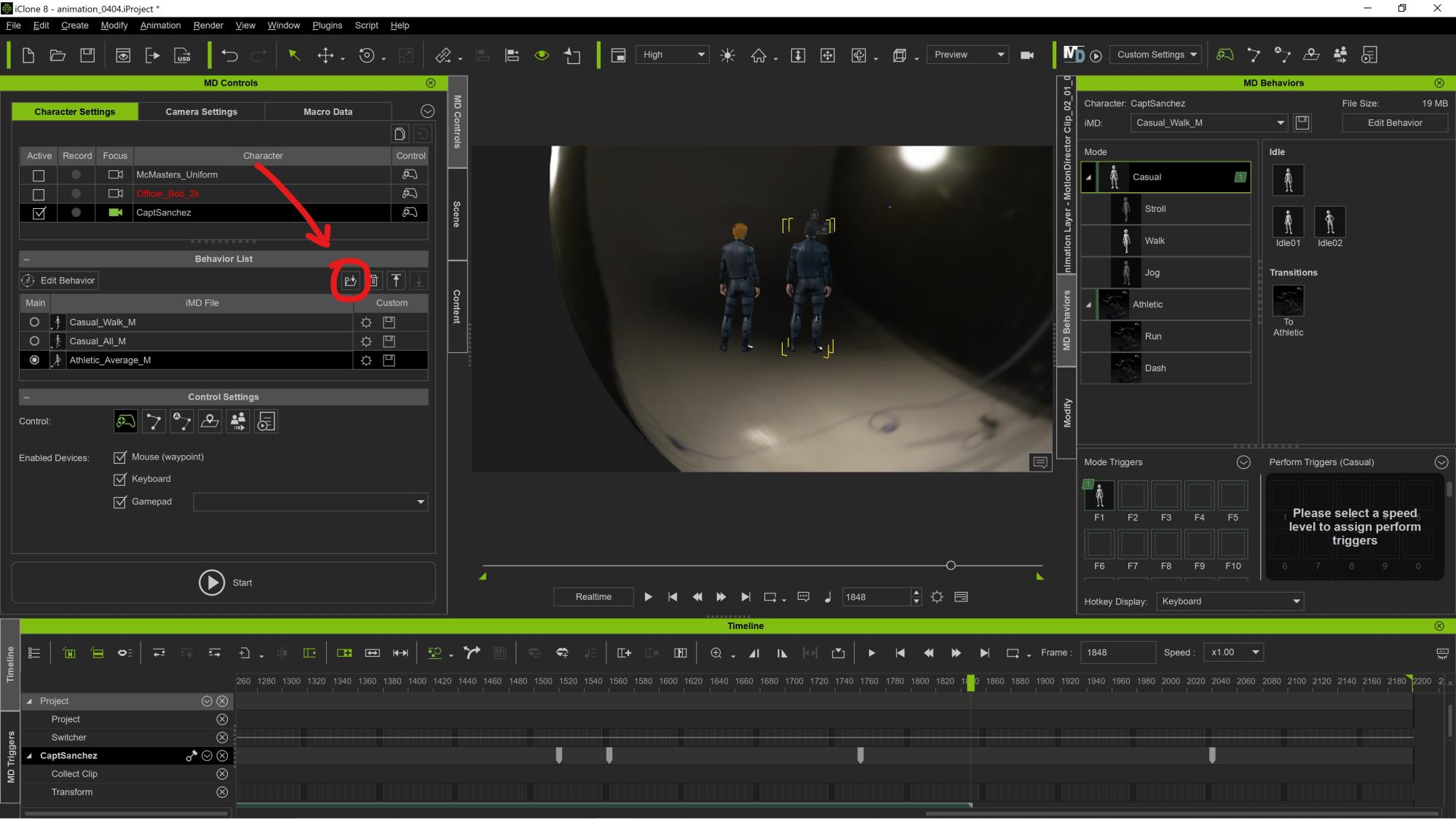
Task: Click the viewport playback scrubber handle
Action: (951, 566)
